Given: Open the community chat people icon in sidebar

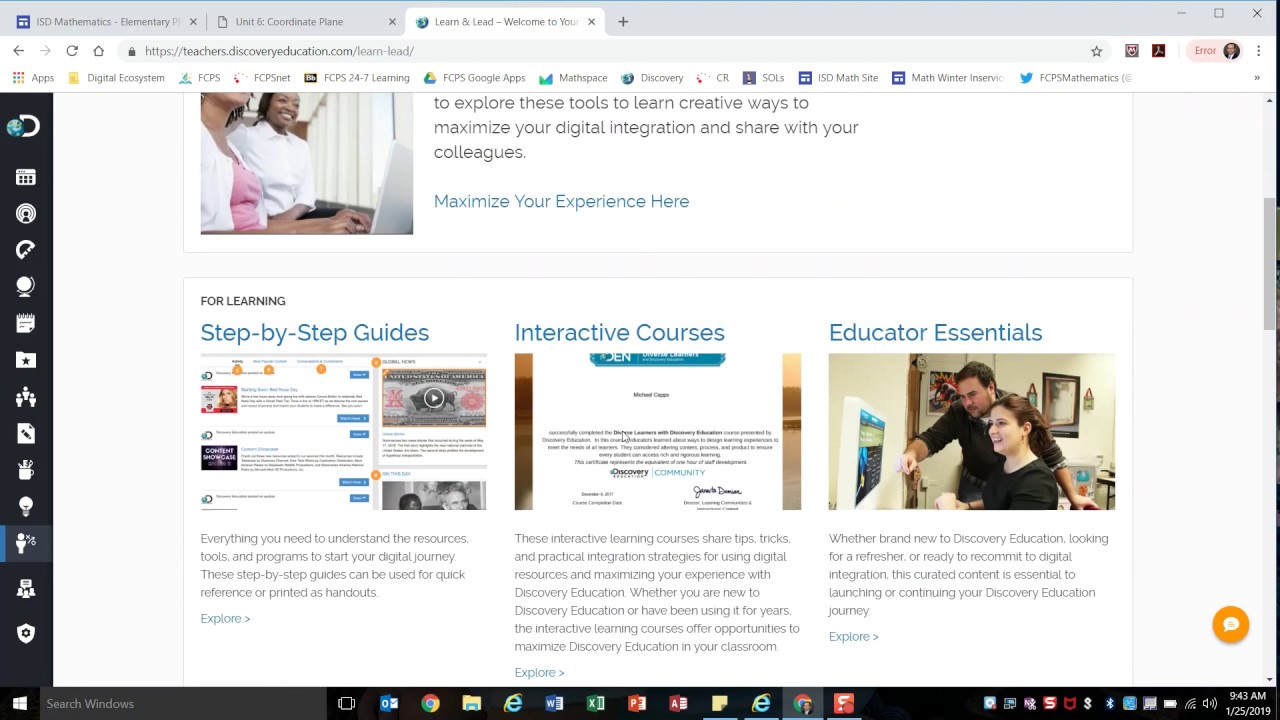Looking at the screenshot, I should [26, 589].
